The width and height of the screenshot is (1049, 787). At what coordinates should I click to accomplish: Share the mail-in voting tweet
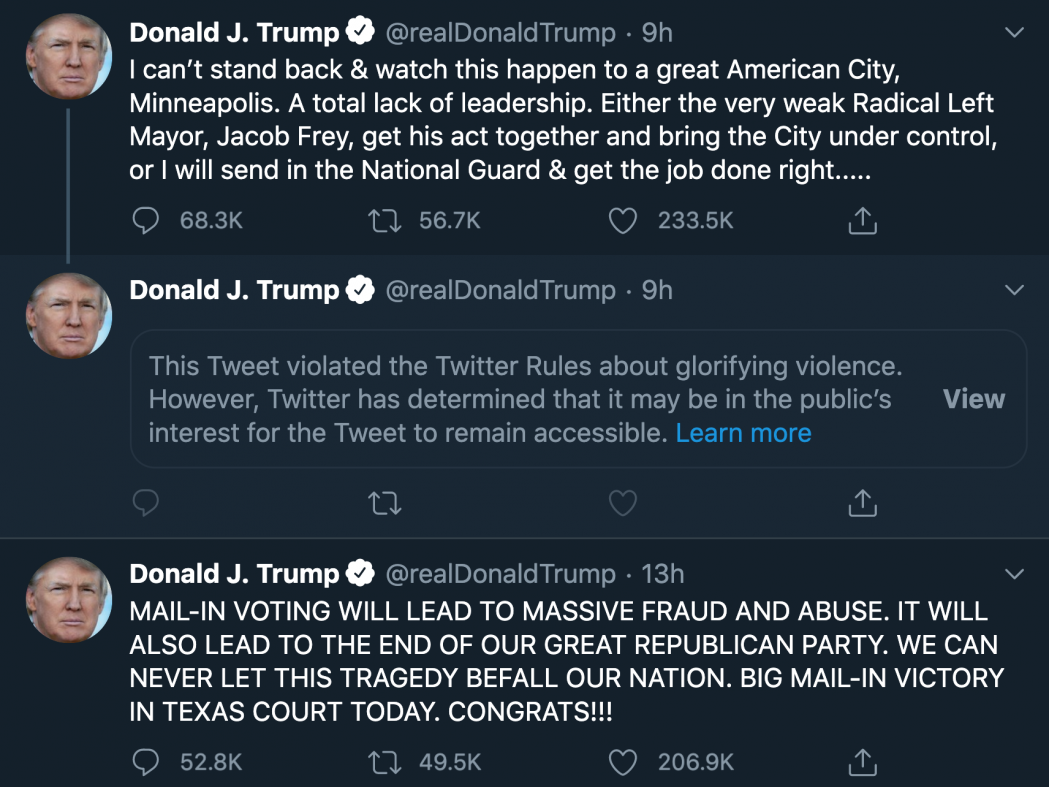coord(861,761)
